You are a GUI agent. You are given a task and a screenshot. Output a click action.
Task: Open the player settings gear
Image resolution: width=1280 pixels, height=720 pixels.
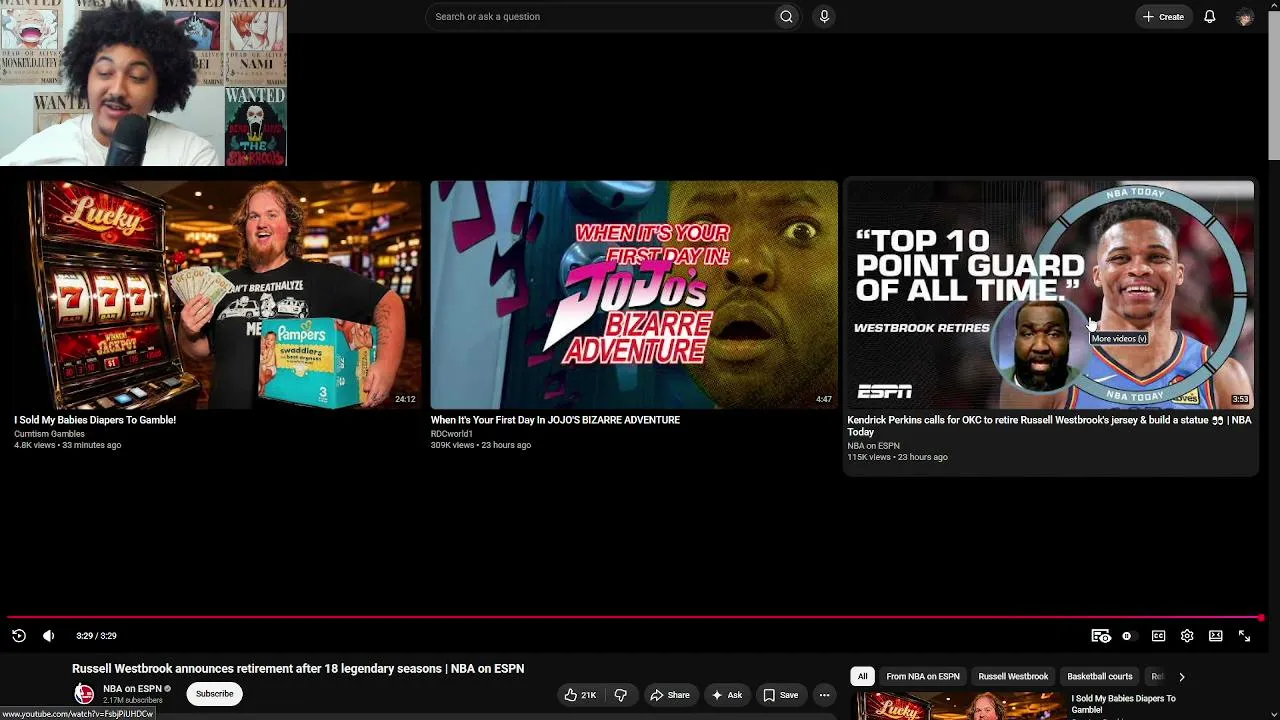1187,636
